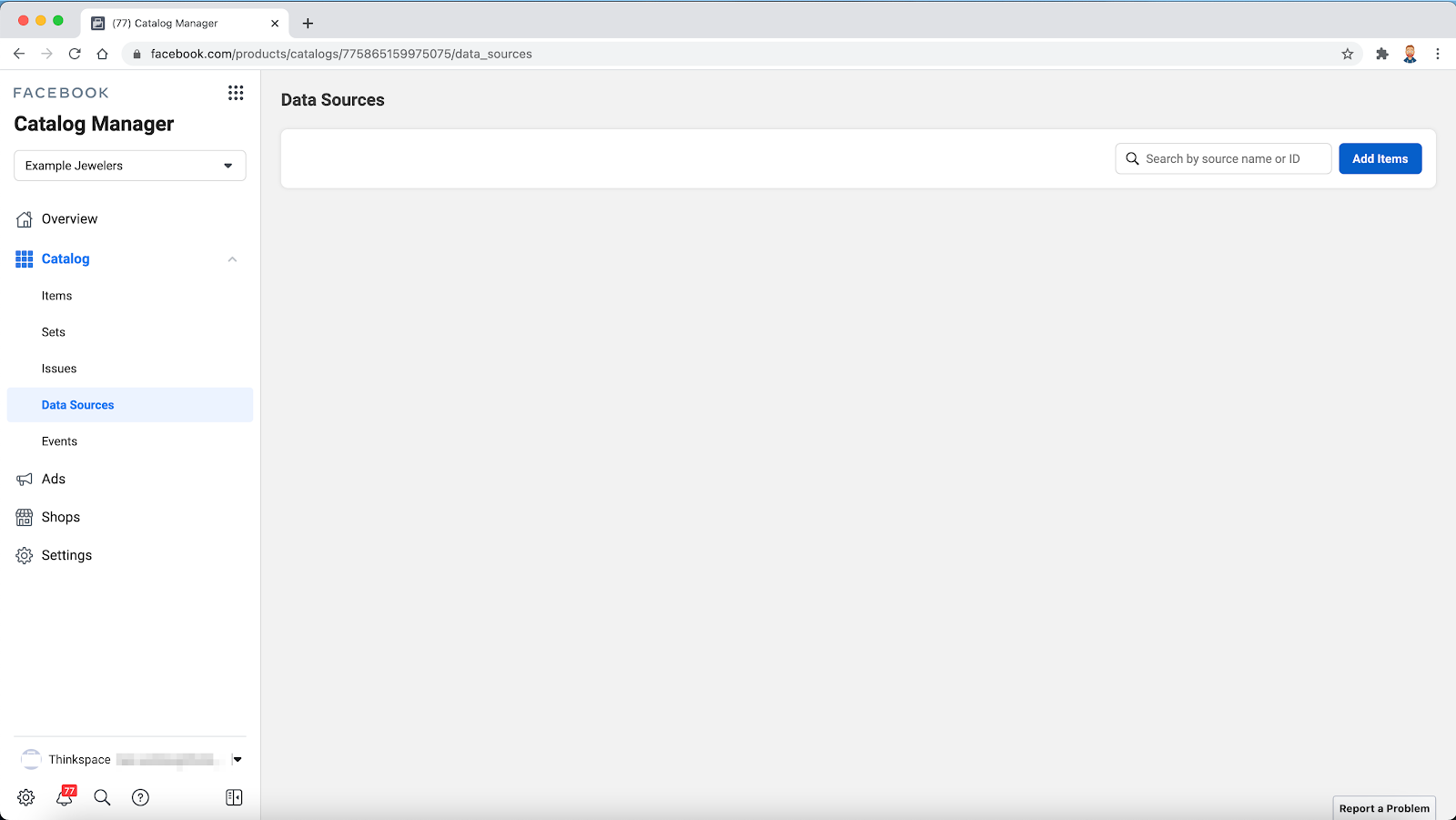Collapse the sidebar navigation panel
The image size is (1456, 820).
(x=234, y=797)
